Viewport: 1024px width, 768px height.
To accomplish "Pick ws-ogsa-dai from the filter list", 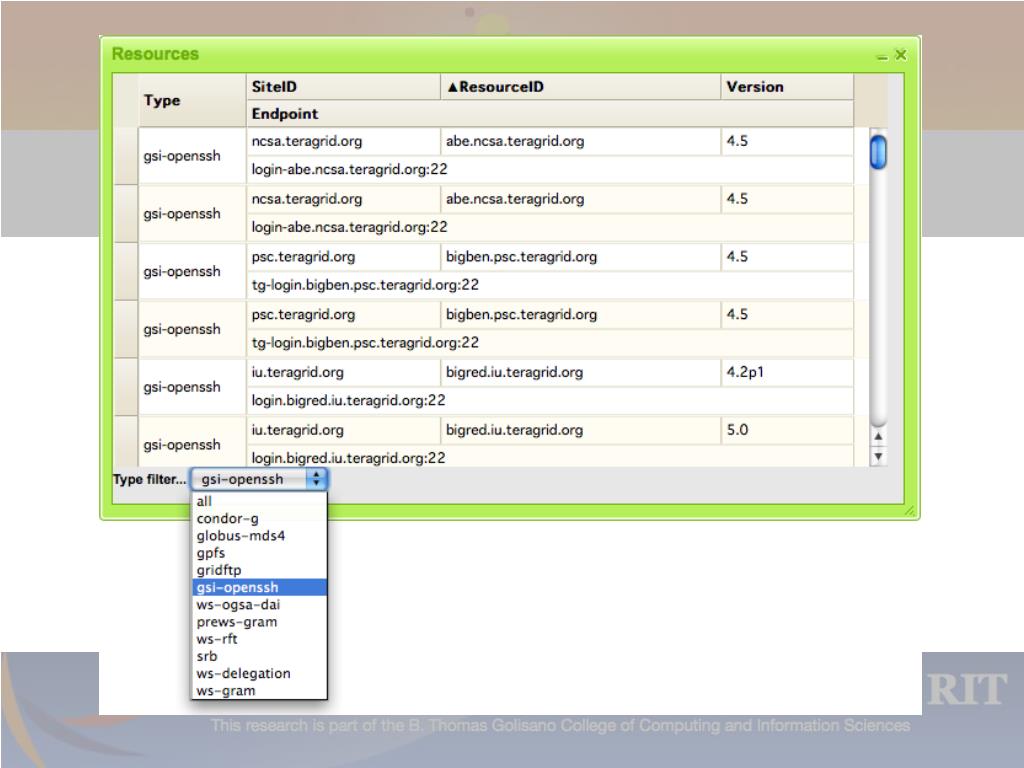I will point(259,605).
